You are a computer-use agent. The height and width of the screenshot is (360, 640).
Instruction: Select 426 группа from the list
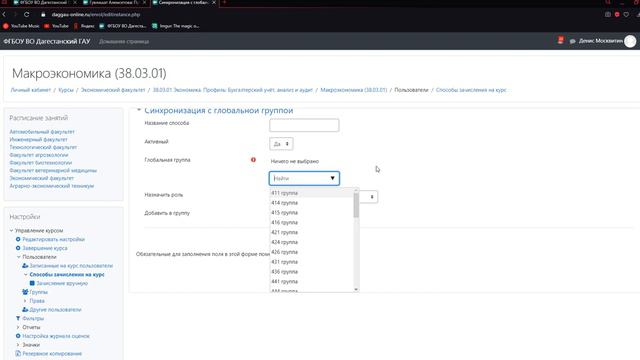311,252
